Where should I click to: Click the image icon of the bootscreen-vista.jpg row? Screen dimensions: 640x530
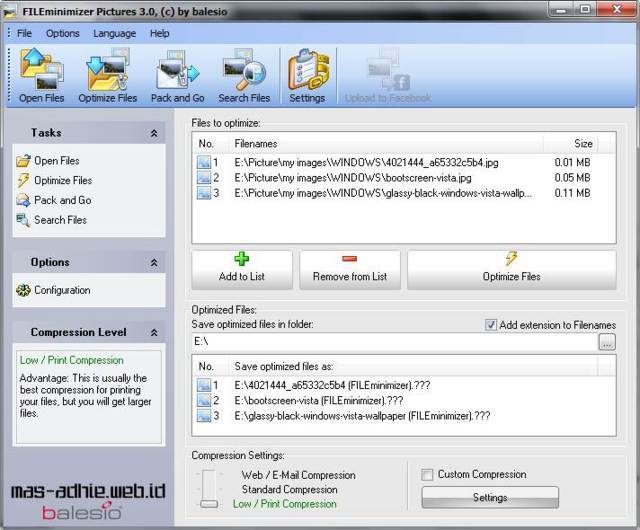click(x=204, y=178)
